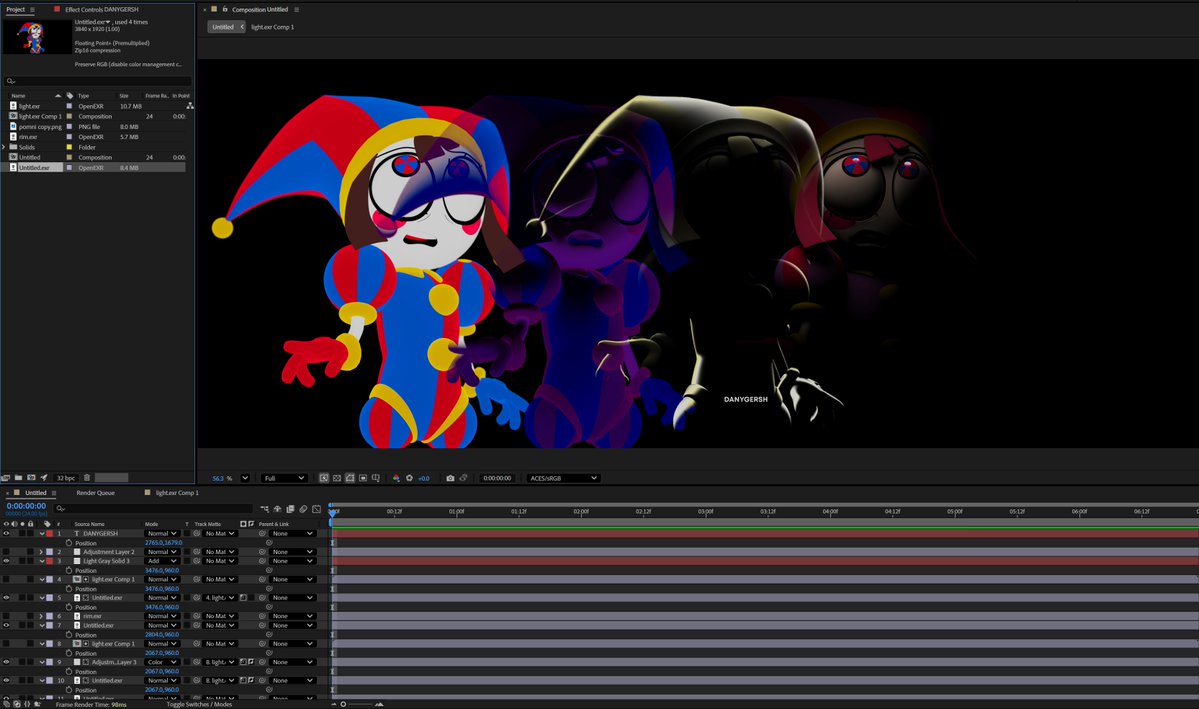Toggle mask and shape path visibility icon
This screenshot has height=709, width=1199.
(x=350, y=478)
